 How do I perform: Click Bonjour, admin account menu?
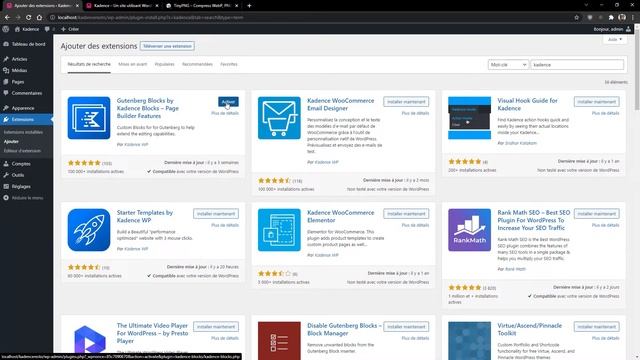[612, 29]
